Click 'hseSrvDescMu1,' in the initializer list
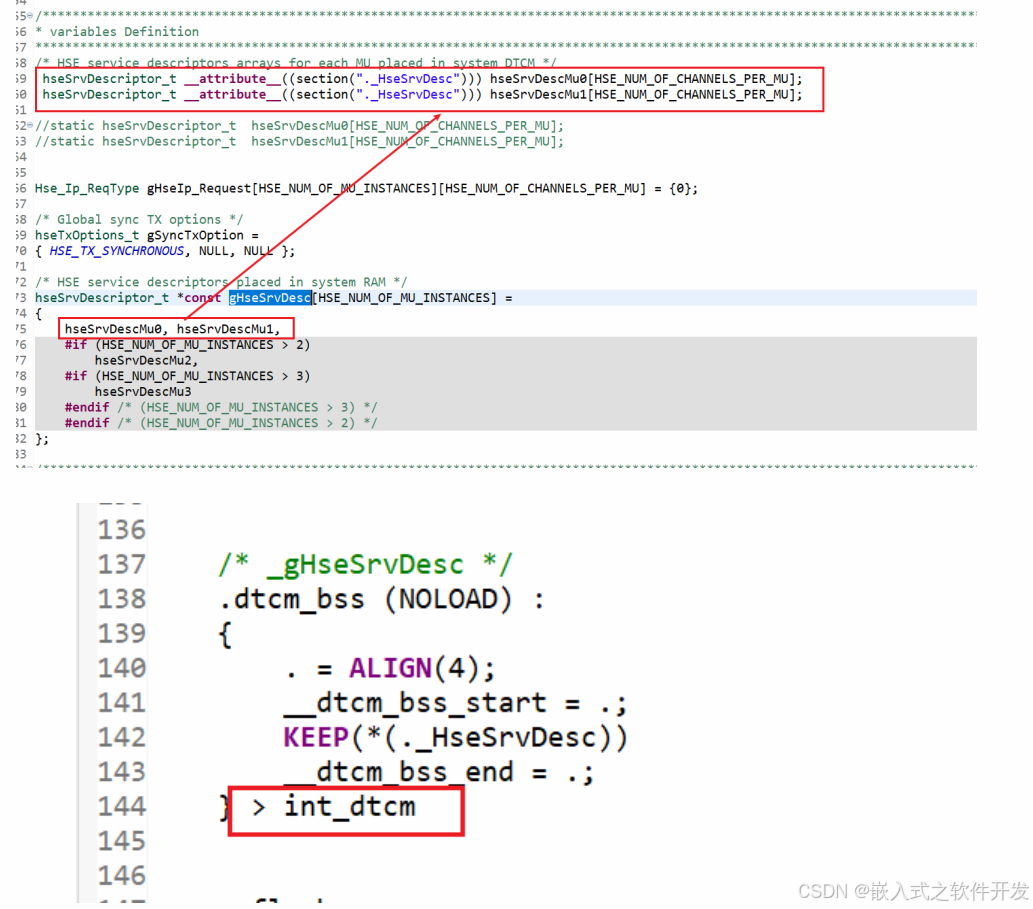This screenshot has height=909, width=1033. pos(229,329)
